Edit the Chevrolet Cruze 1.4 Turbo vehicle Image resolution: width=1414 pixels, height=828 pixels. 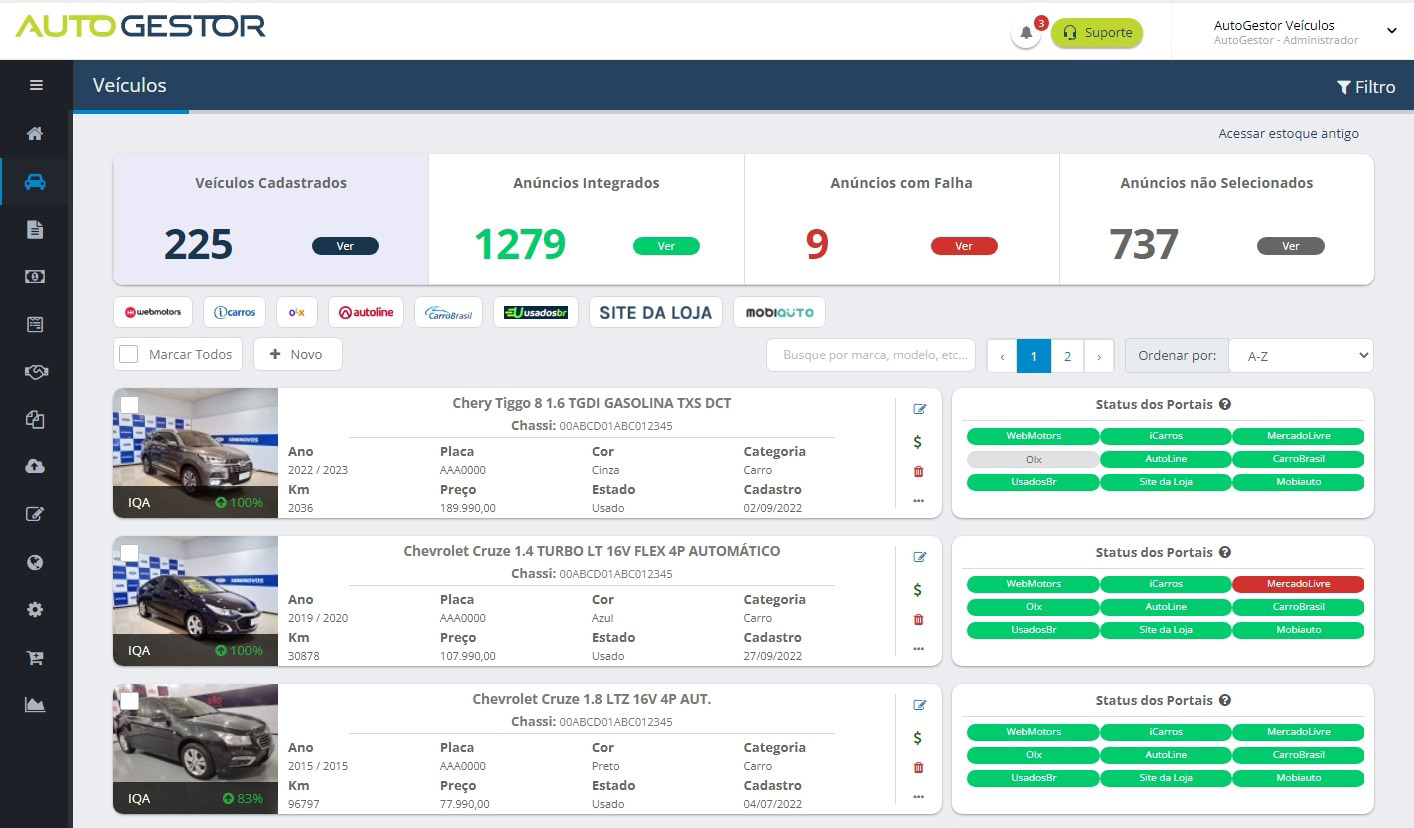(920, 557)
